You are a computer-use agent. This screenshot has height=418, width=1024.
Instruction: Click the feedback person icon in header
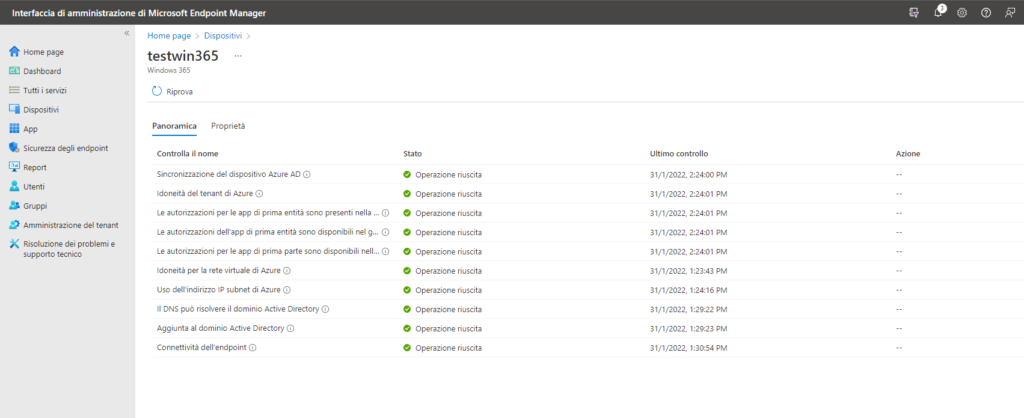coord(1010,12)
